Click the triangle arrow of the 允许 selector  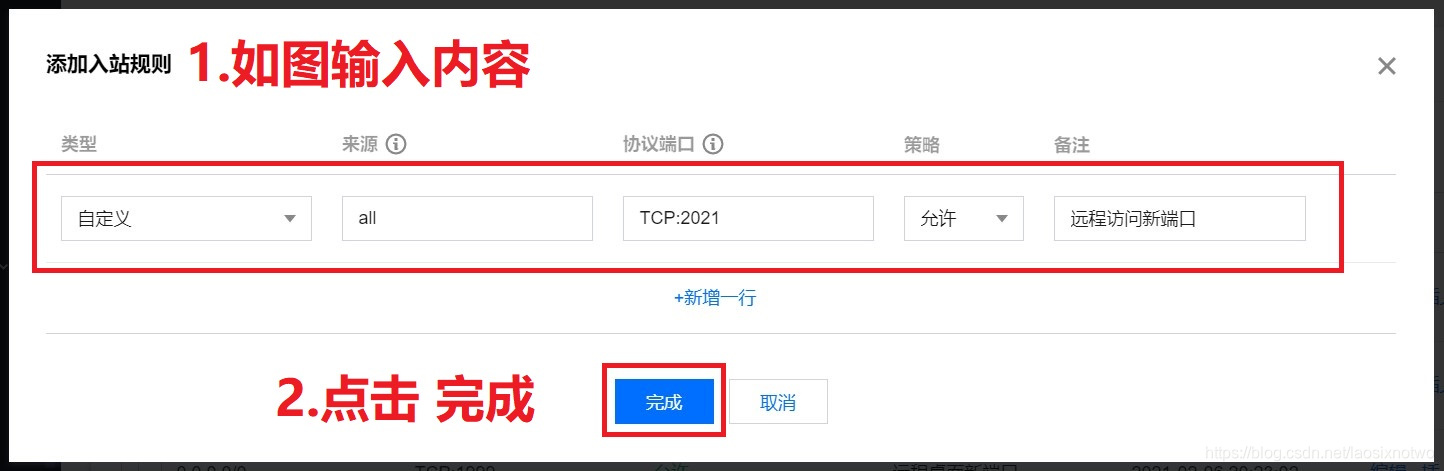(x=1002, y=219)
